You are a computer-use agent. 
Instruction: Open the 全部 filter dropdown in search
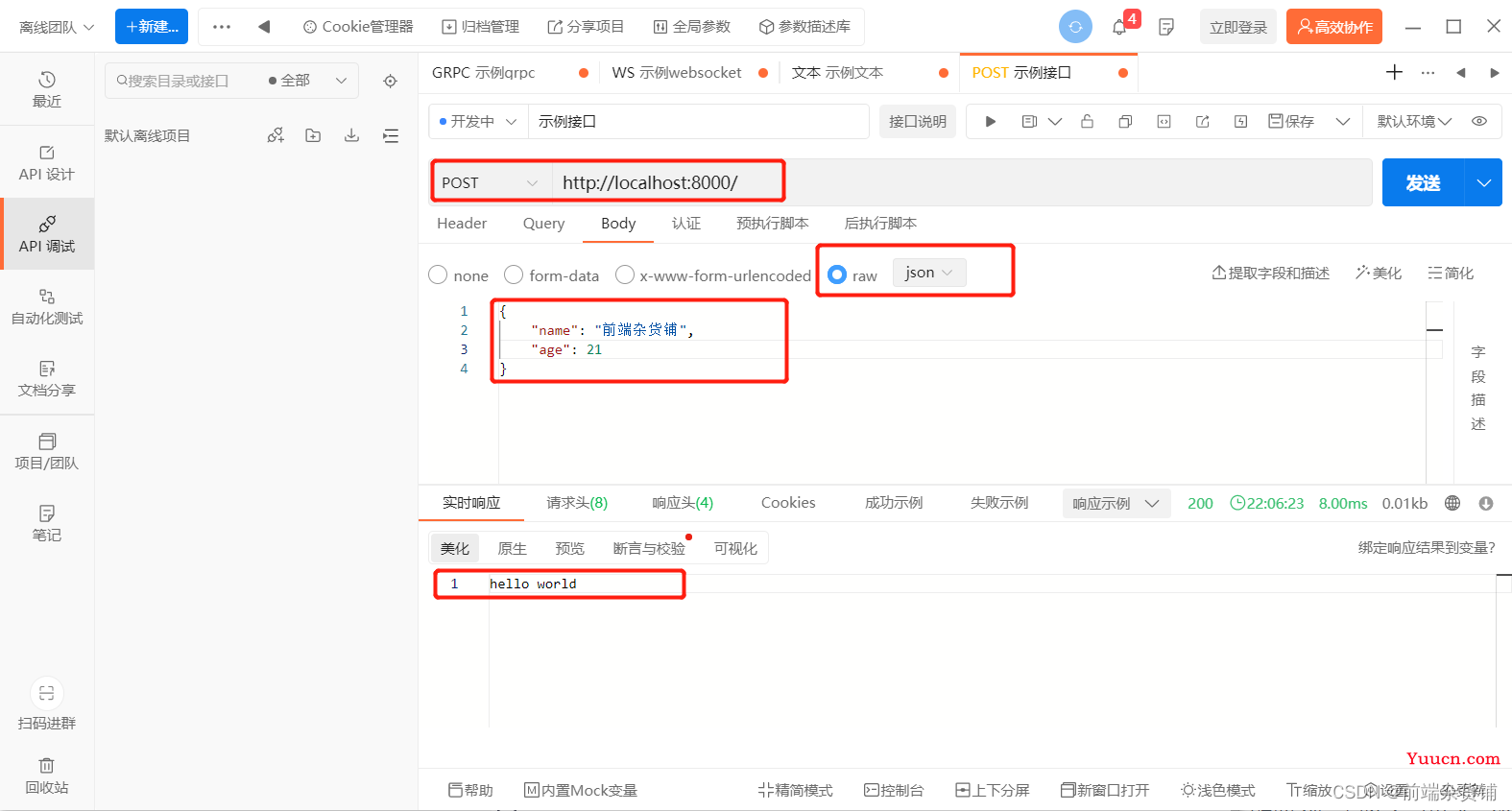[307, 81]
